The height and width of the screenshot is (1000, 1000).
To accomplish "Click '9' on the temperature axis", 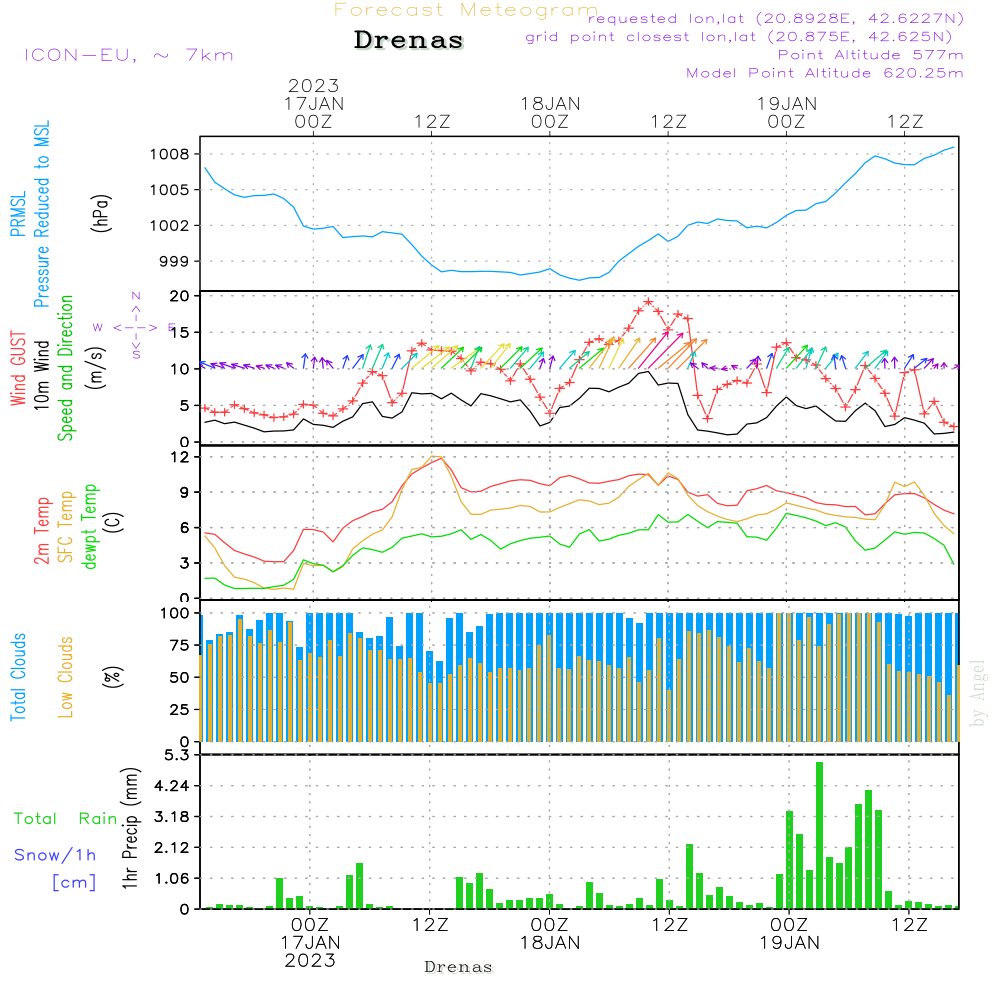I will pos(185,492).
